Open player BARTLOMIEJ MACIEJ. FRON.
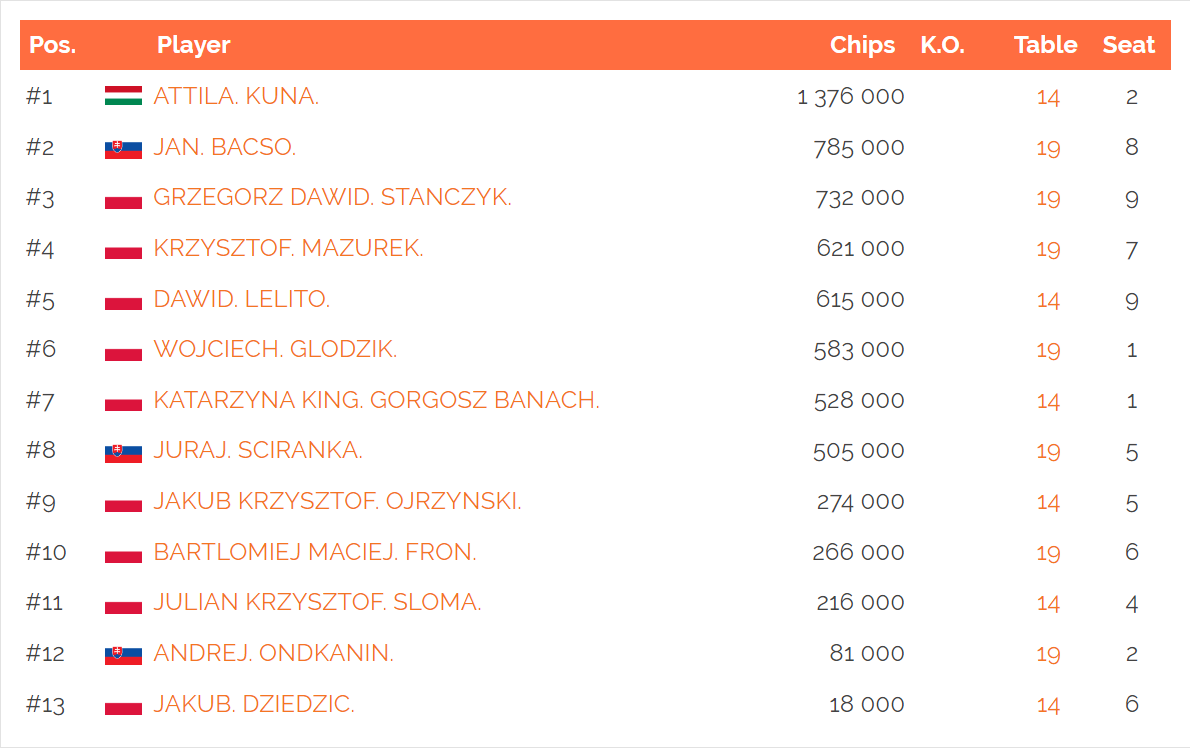1190x748 pixels. (315, 552)
